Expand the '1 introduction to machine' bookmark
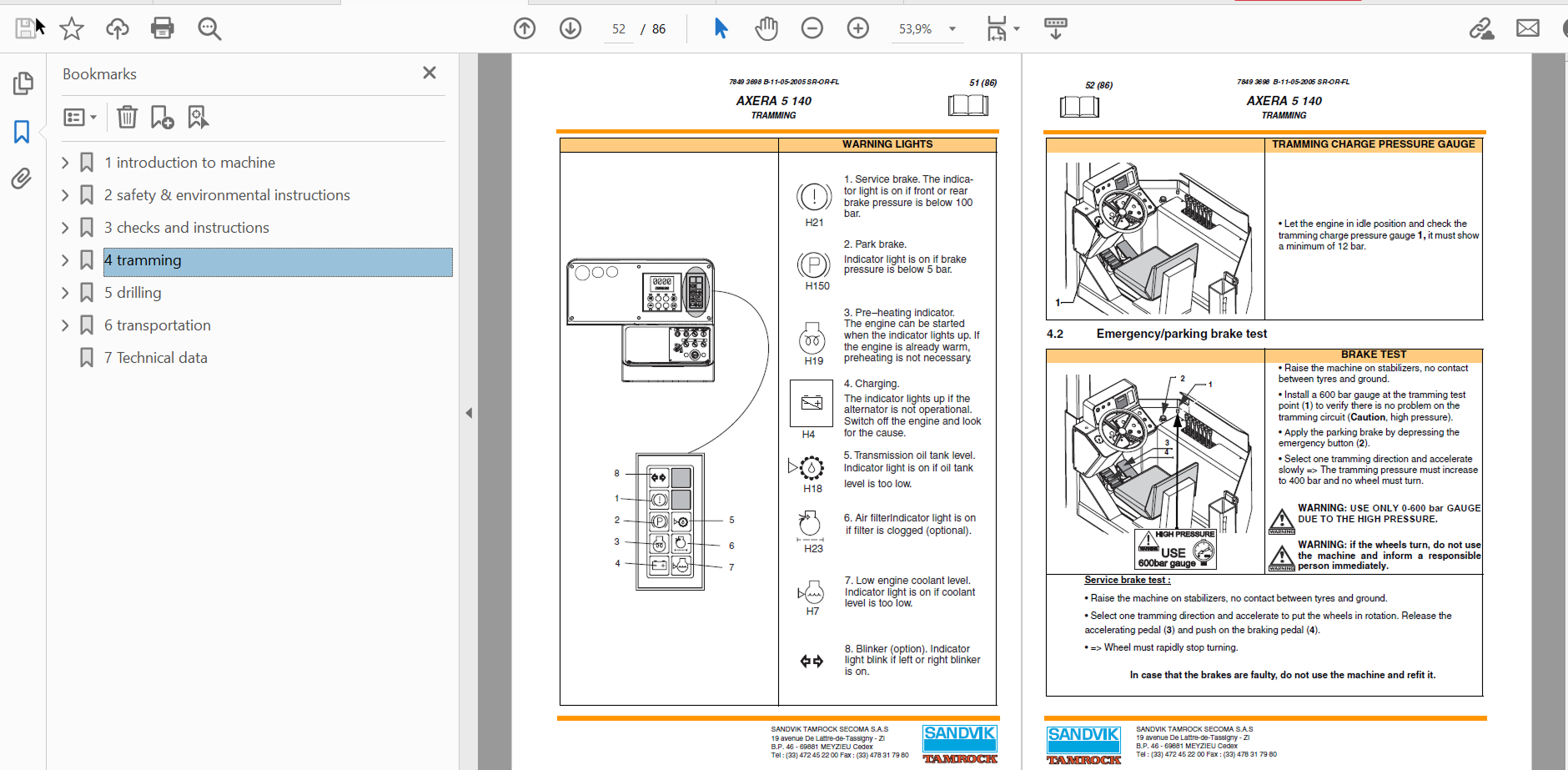Screen dimensions: 1568x770 65,163
